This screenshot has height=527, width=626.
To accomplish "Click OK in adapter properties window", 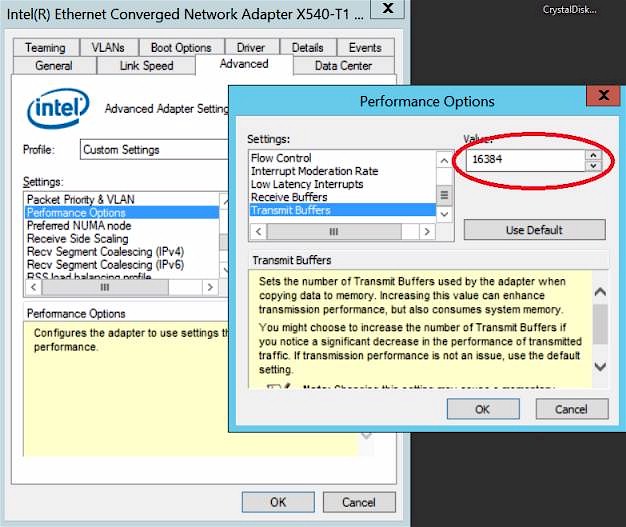I will 278,502.
